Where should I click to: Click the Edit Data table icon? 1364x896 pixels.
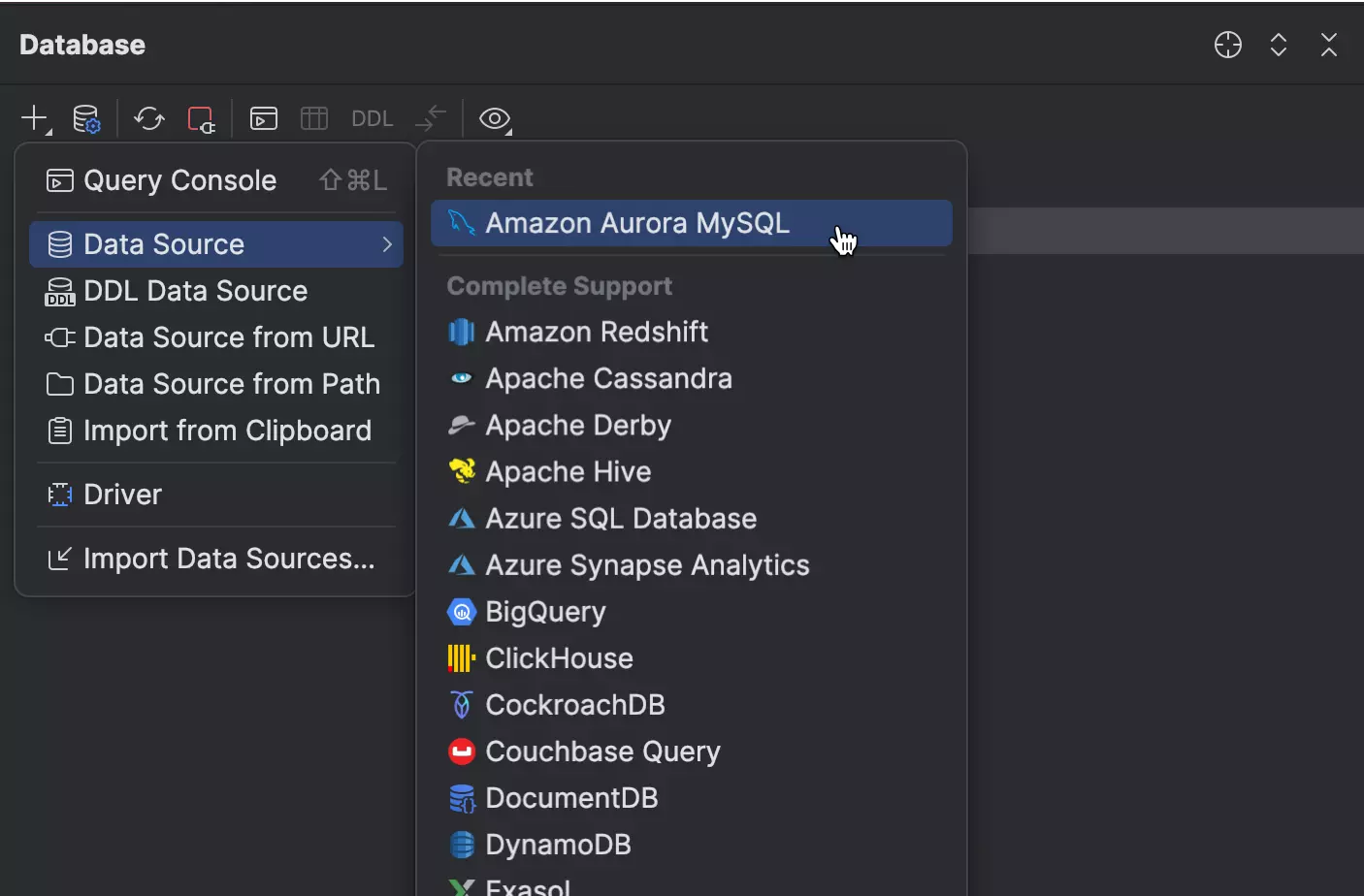[314, 118]
